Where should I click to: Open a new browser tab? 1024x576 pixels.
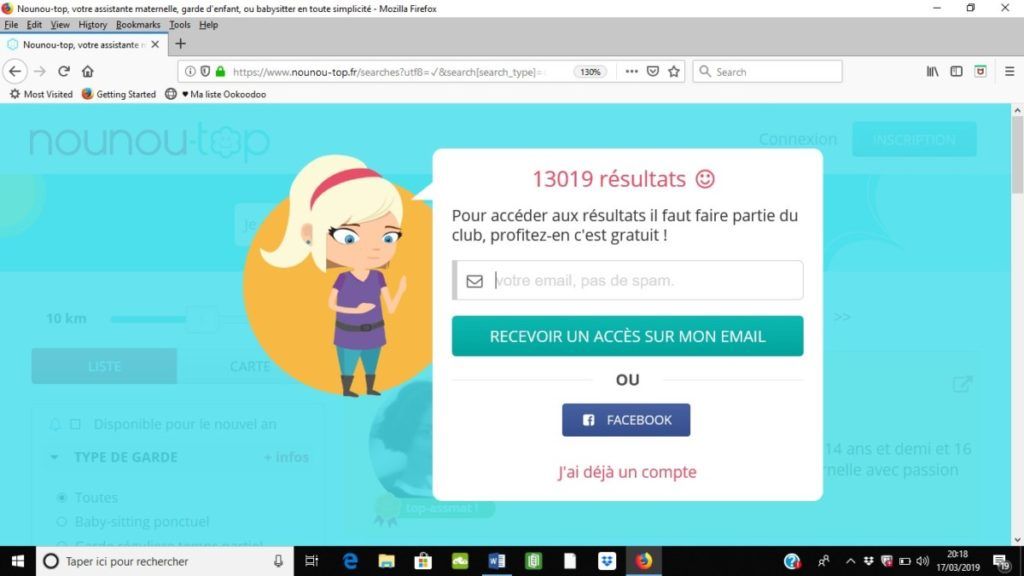(x=180, y=44)
